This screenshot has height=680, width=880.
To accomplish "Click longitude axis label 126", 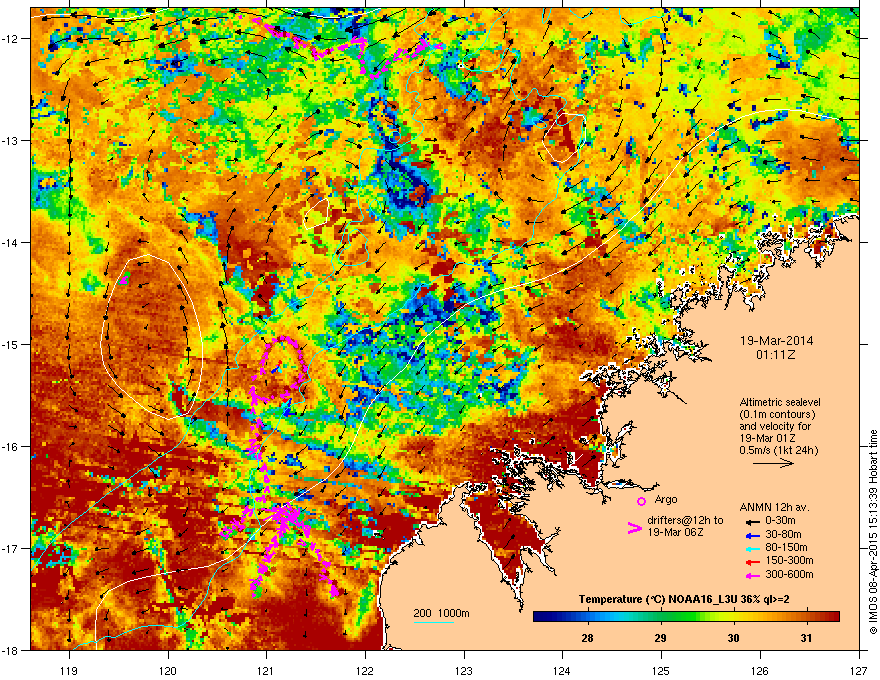I will tap(760, 670).
